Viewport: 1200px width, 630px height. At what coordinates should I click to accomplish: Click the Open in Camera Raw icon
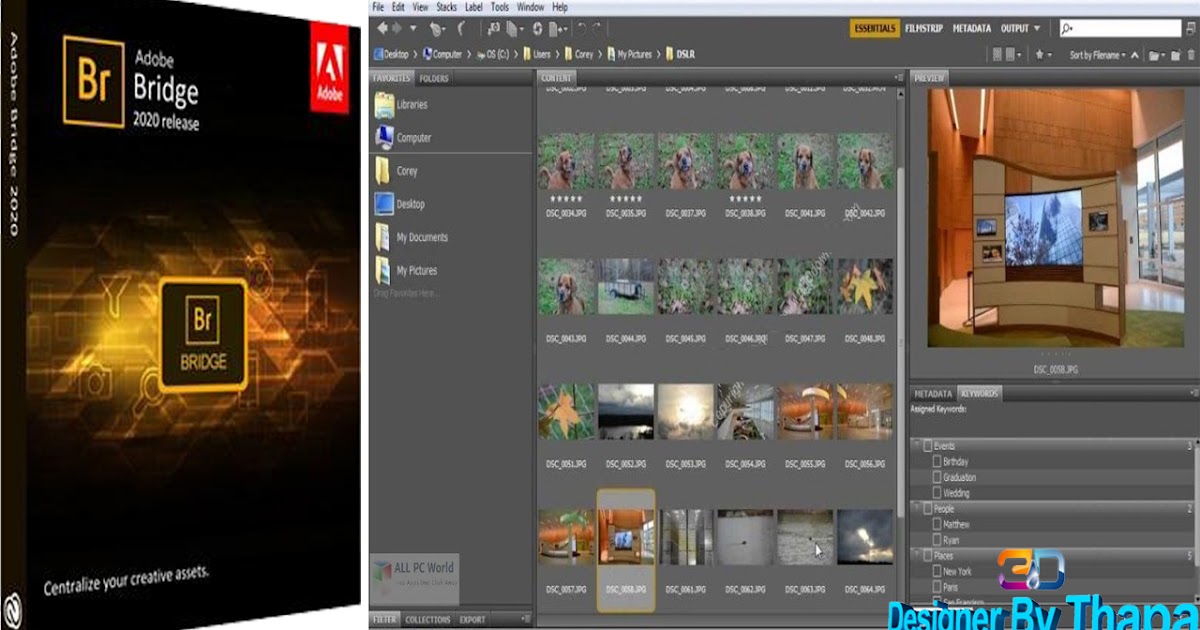(537, 28)
